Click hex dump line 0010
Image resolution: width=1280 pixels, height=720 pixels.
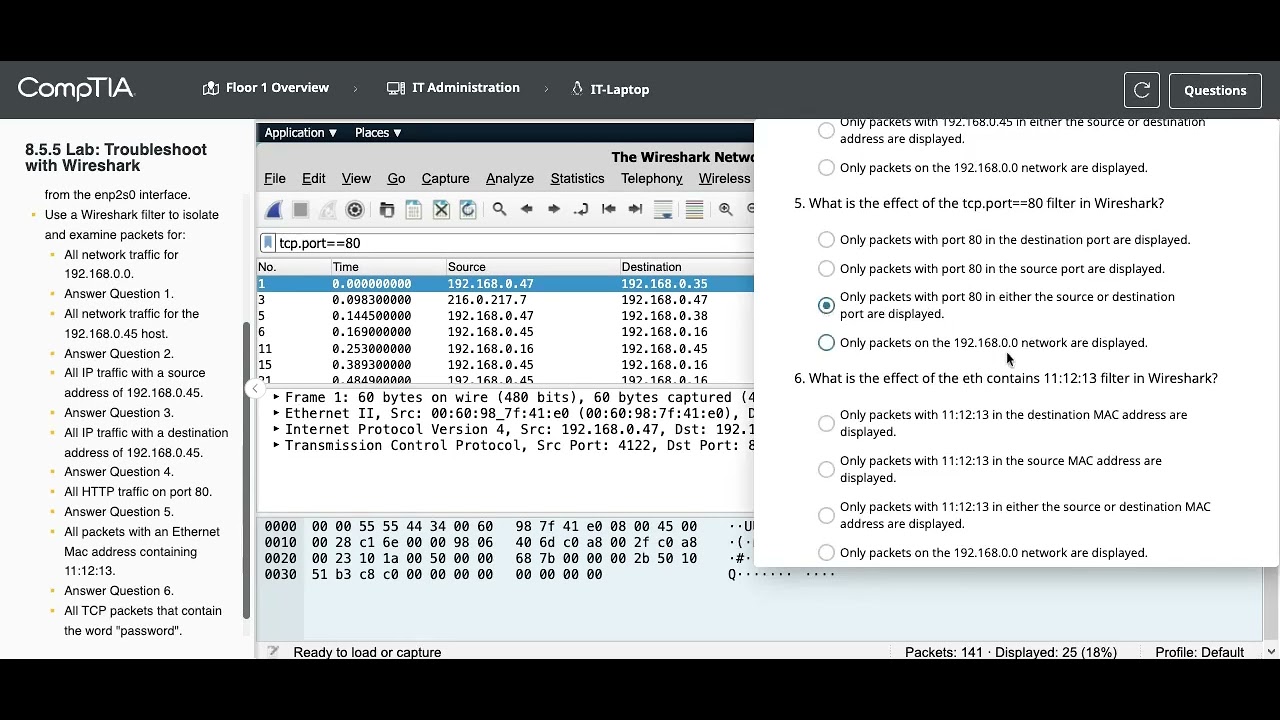coord(505,542)
